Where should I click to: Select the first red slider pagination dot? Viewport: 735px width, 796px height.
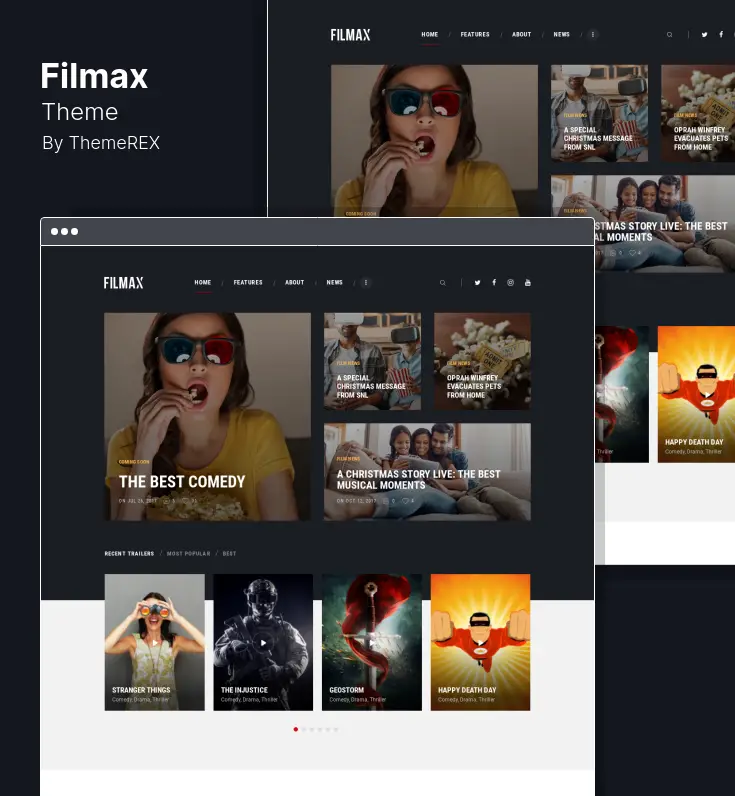pos(295,729)
